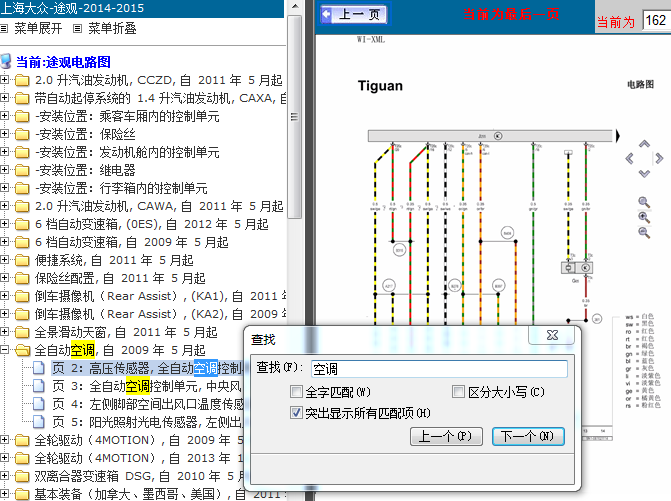Expand the 带自动起停系统的 1.4 升 CAXA folder
The image size is (671, 501).
[x=4, y=98]
